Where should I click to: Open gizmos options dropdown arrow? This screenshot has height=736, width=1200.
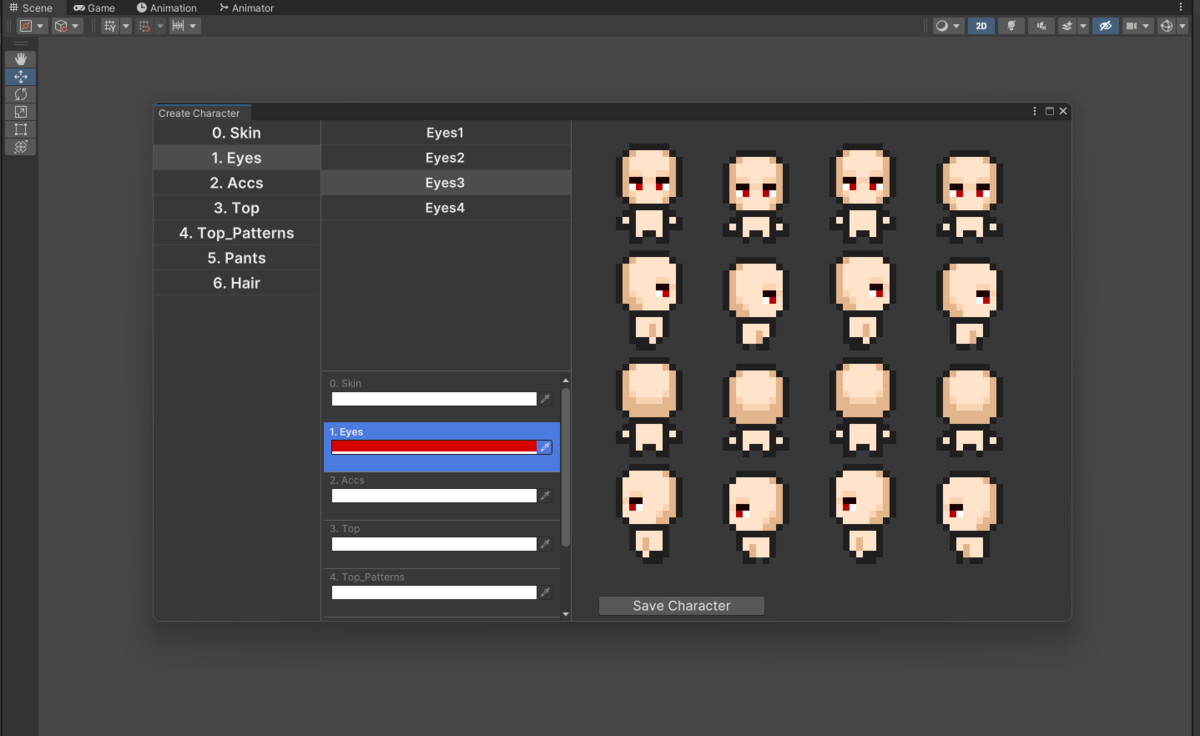tap(1182, 26)
